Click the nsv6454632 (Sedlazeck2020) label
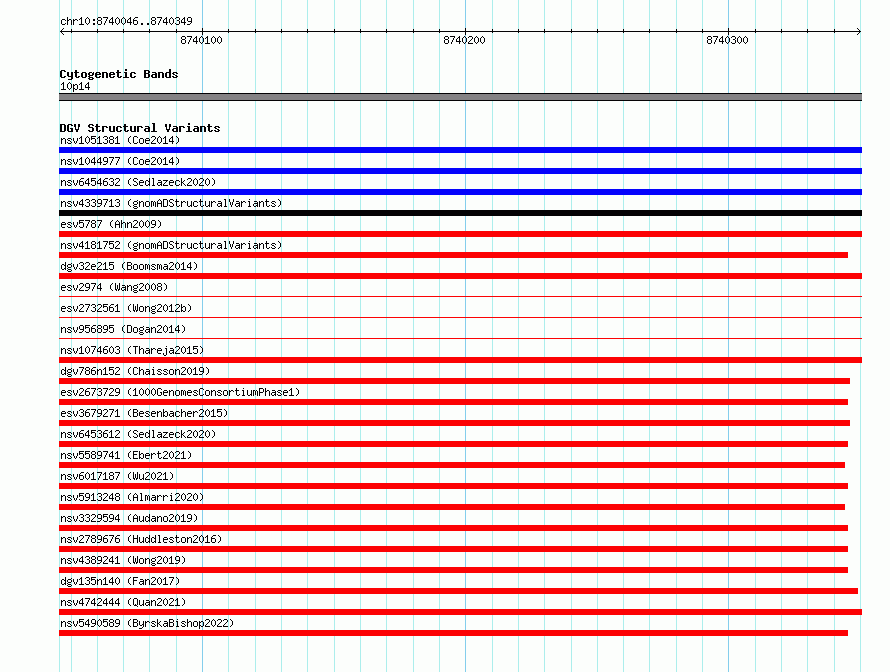This screenshot has width=890, height=672. click(138, 182)
